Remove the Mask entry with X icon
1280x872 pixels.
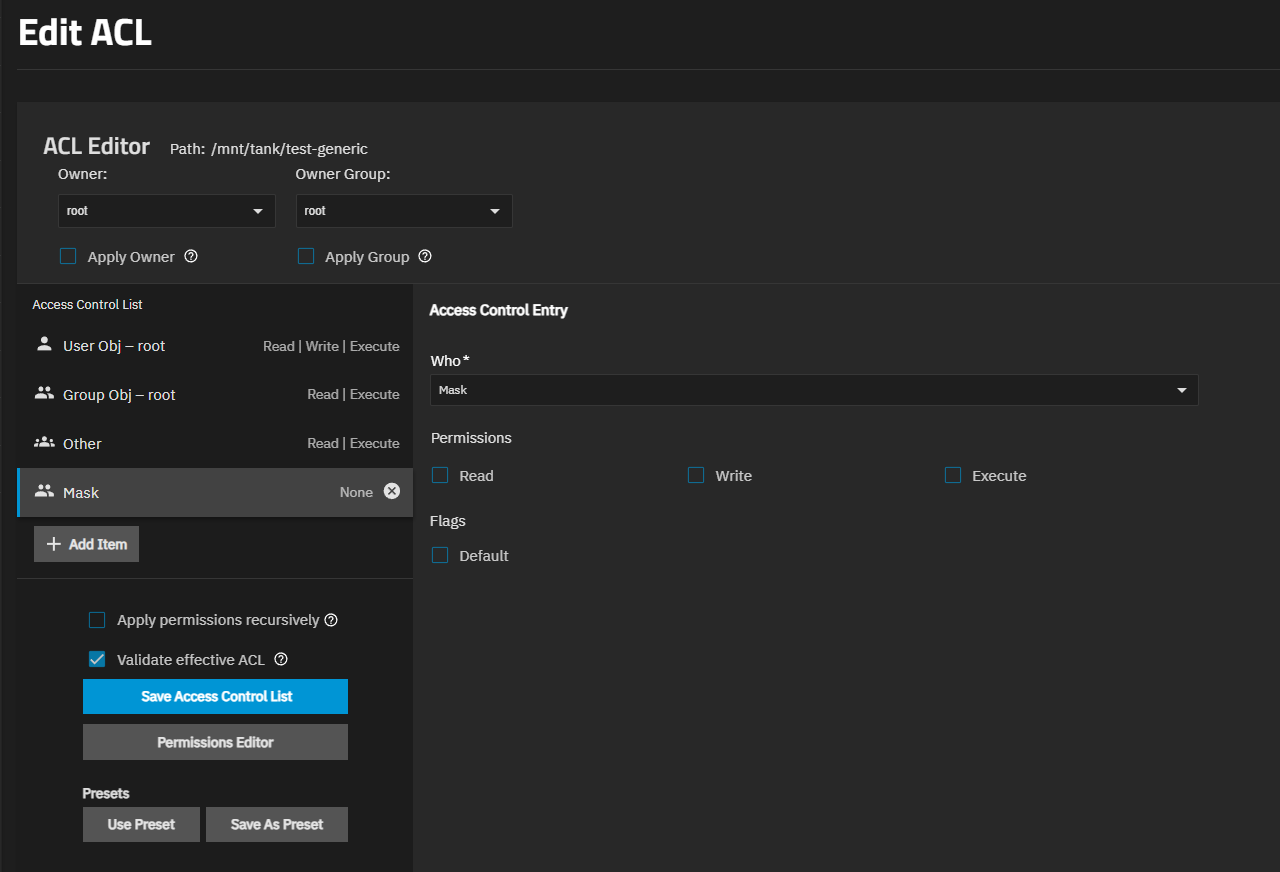click(x=392, y=491)
